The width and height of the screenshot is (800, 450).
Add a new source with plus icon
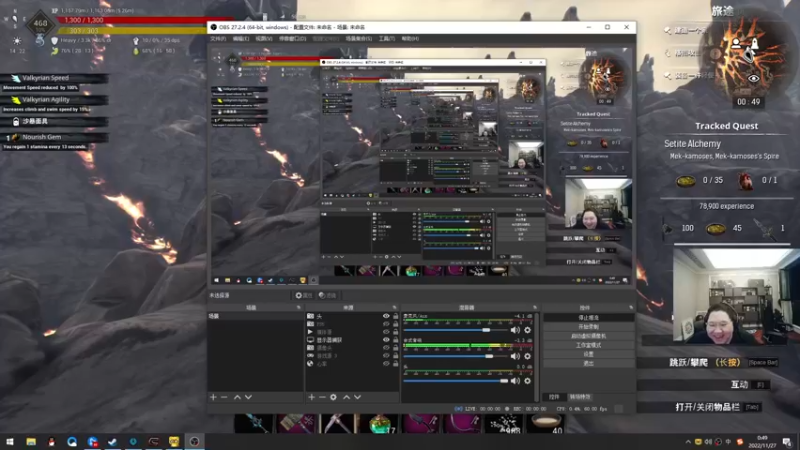(x=311, y=397)
